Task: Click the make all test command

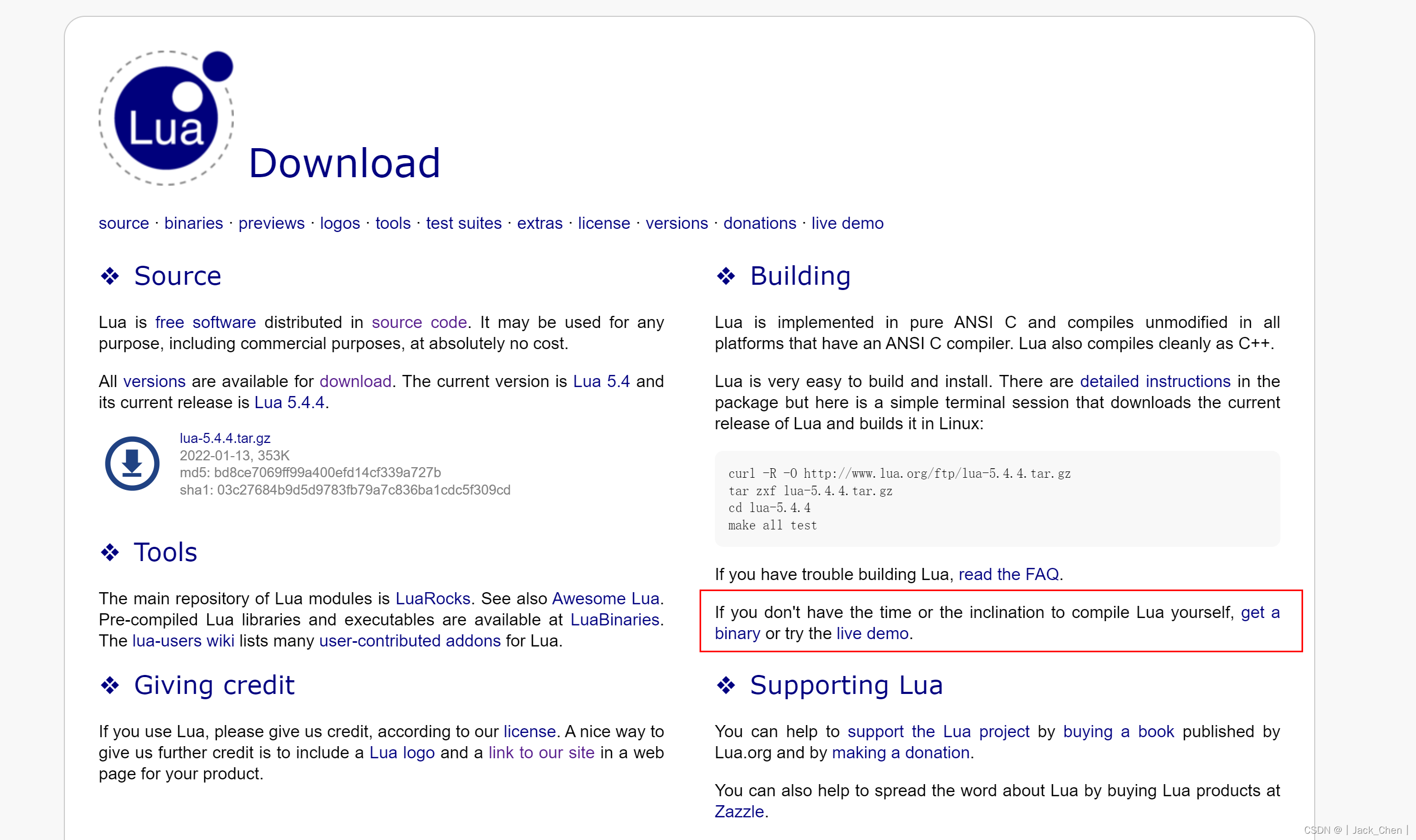Action: click(x=772, y=525)
